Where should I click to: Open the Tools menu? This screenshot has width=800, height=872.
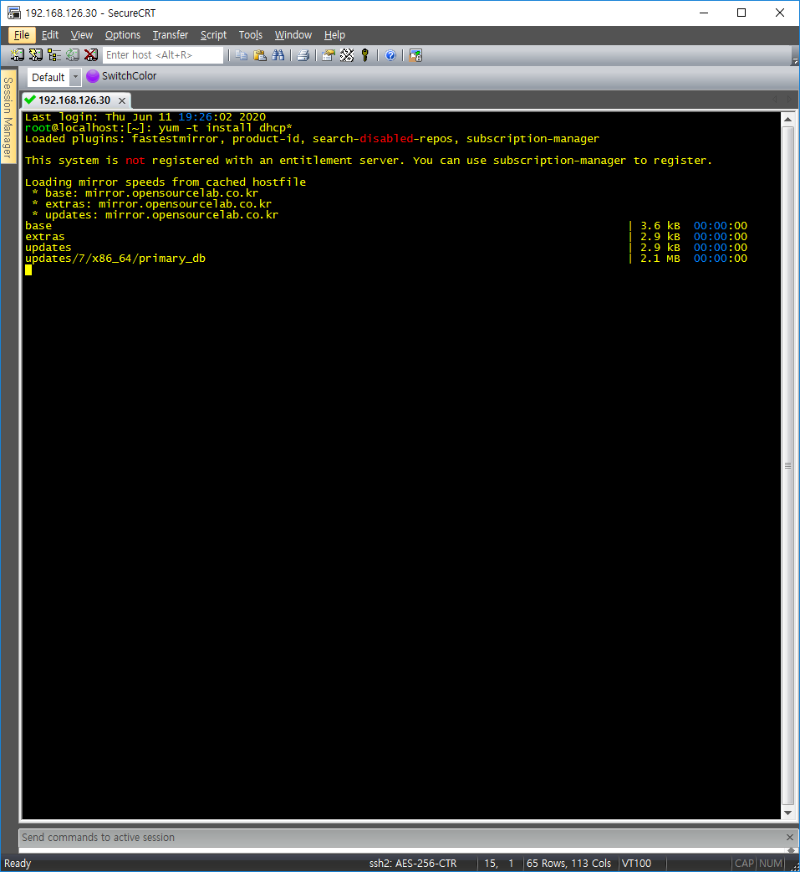tap(250, 35)
